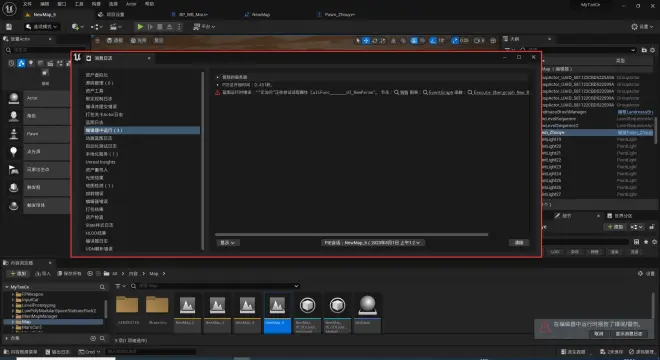Click the Outliner settings gear icon
The image size is (660, 360).
653,50
